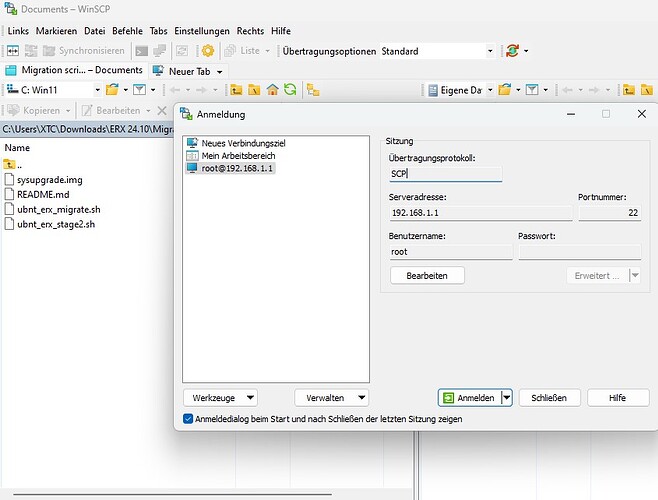Click the Serveradresse input field
The width and height of the screenshot is (658, 500).
pos(466,213)
